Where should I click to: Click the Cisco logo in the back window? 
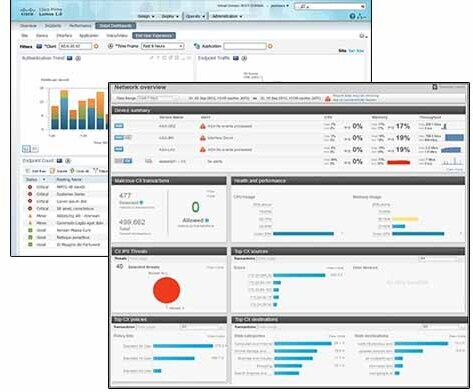tap(27, 12)
